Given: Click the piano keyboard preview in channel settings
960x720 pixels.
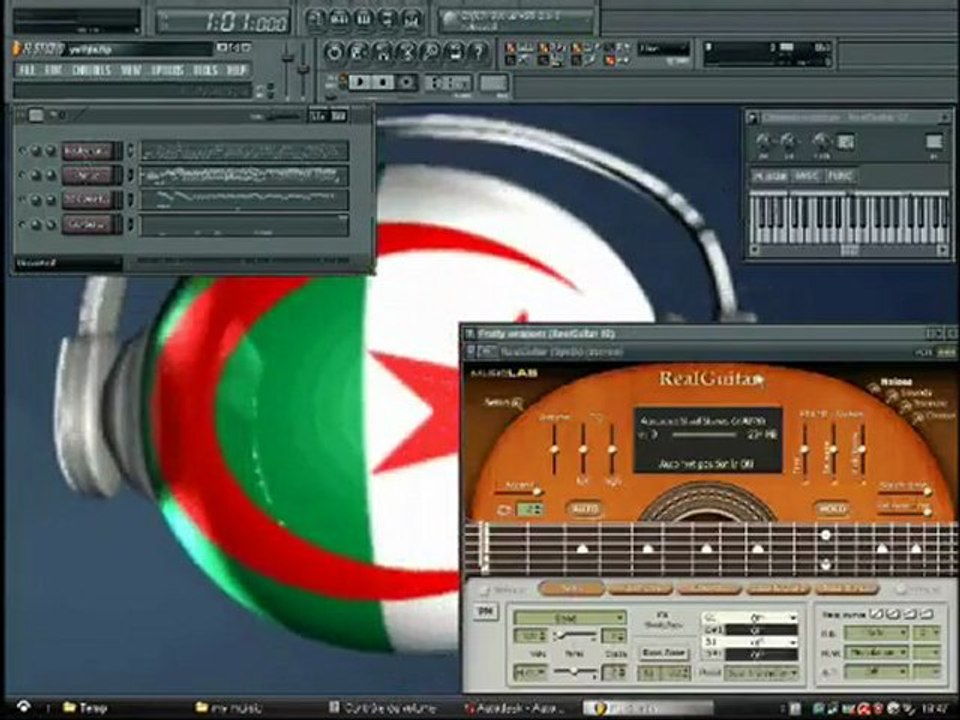Looking at the screenshot, I should pos(849,217).
